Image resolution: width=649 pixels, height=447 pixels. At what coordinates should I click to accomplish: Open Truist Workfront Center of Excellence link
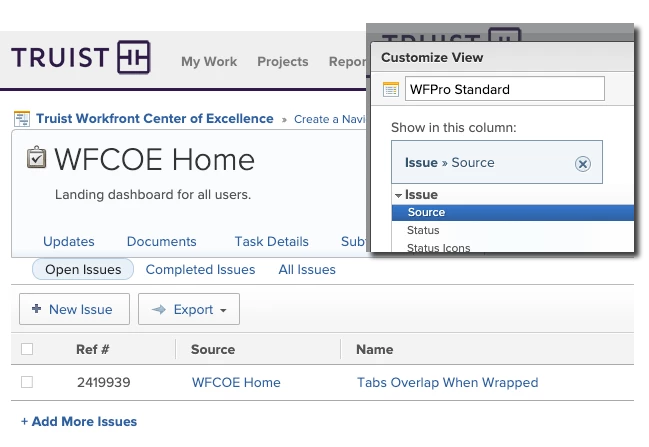pos(154,118)
